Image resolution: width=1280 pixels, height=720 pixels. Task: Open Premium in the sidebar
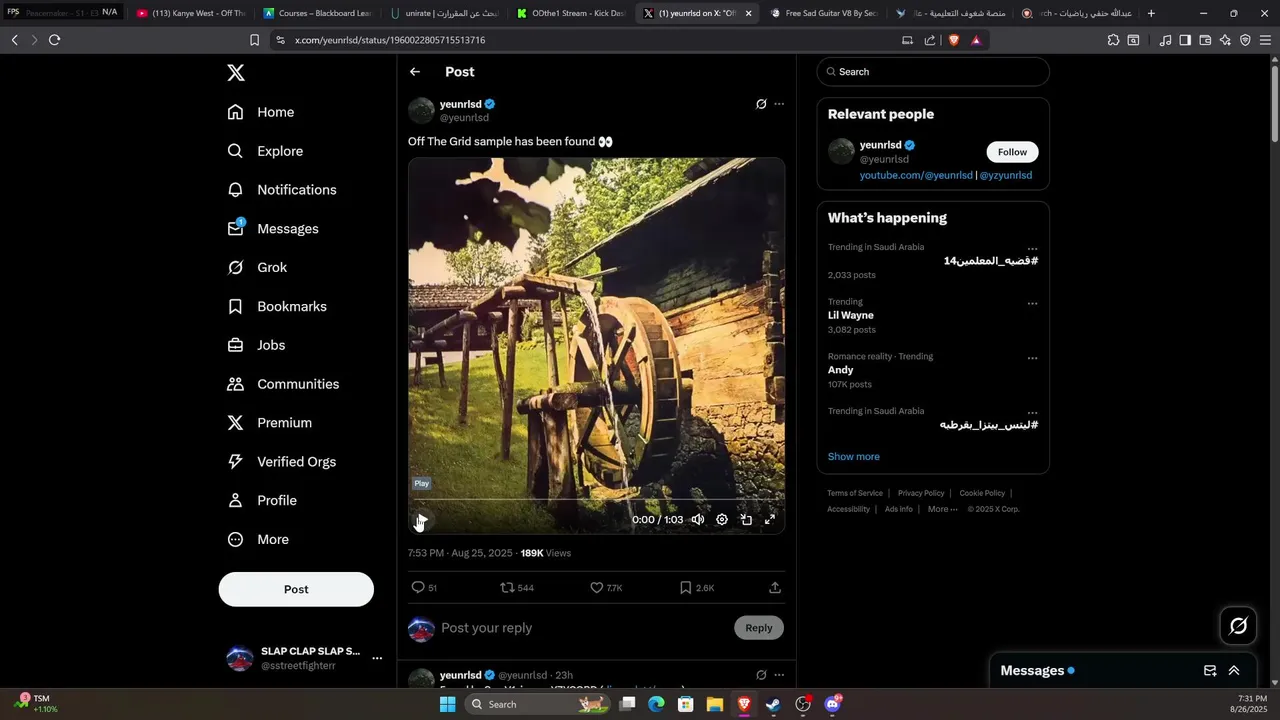tap(270, 423)
